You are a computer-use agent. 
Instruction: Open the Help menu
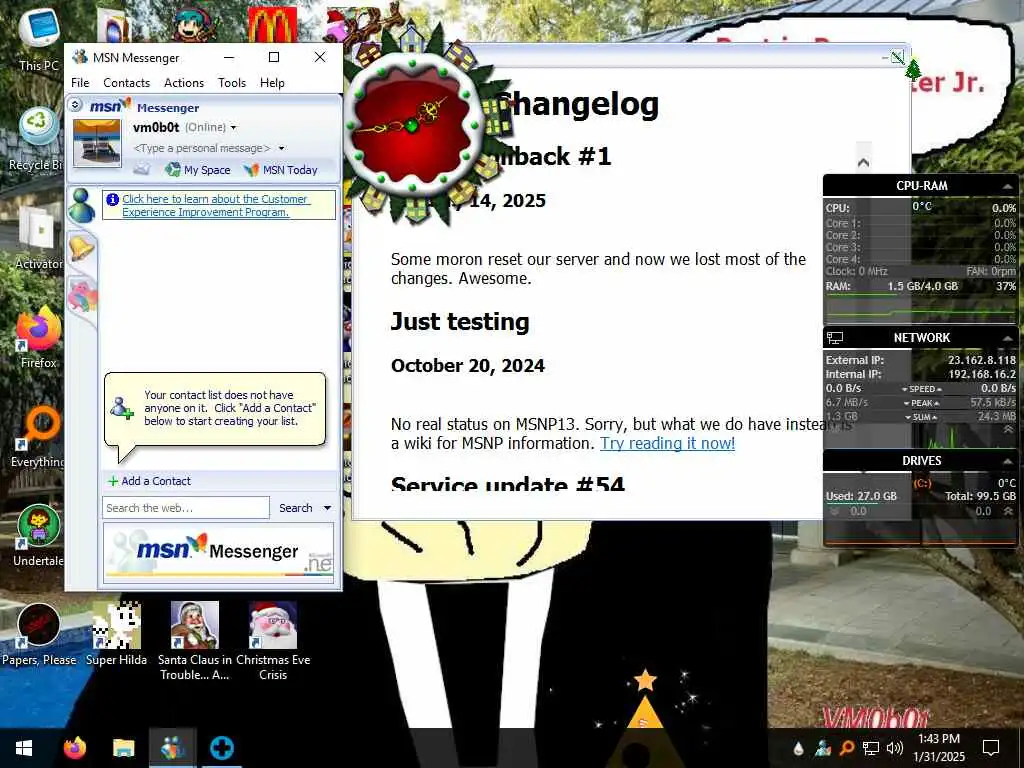click(x=272, y=83)
